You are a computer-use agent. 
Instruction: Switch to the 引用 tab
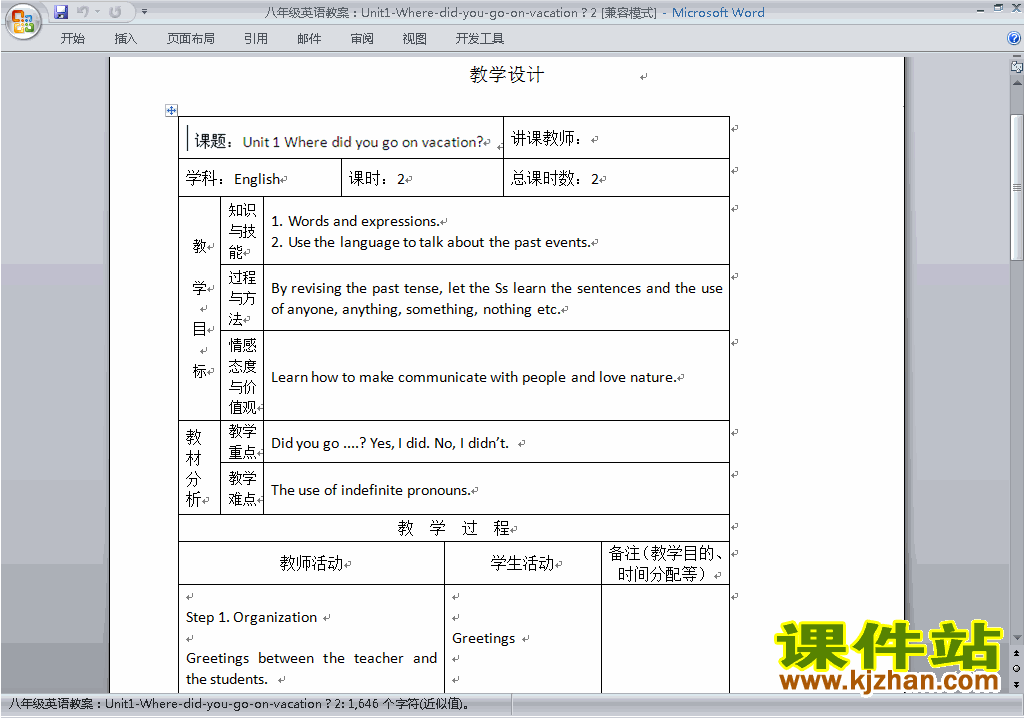[256, 39]
